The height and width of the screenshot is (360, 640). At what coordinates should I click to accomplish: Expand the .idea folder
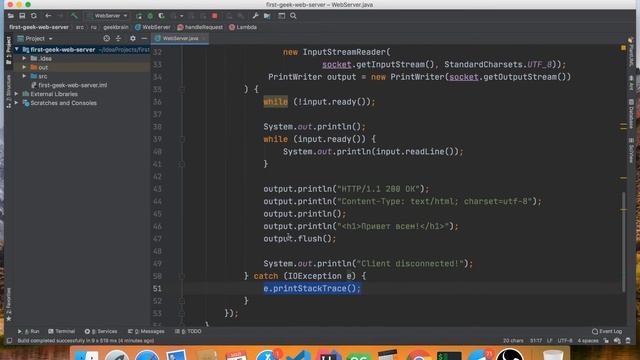tap(24, 58)
